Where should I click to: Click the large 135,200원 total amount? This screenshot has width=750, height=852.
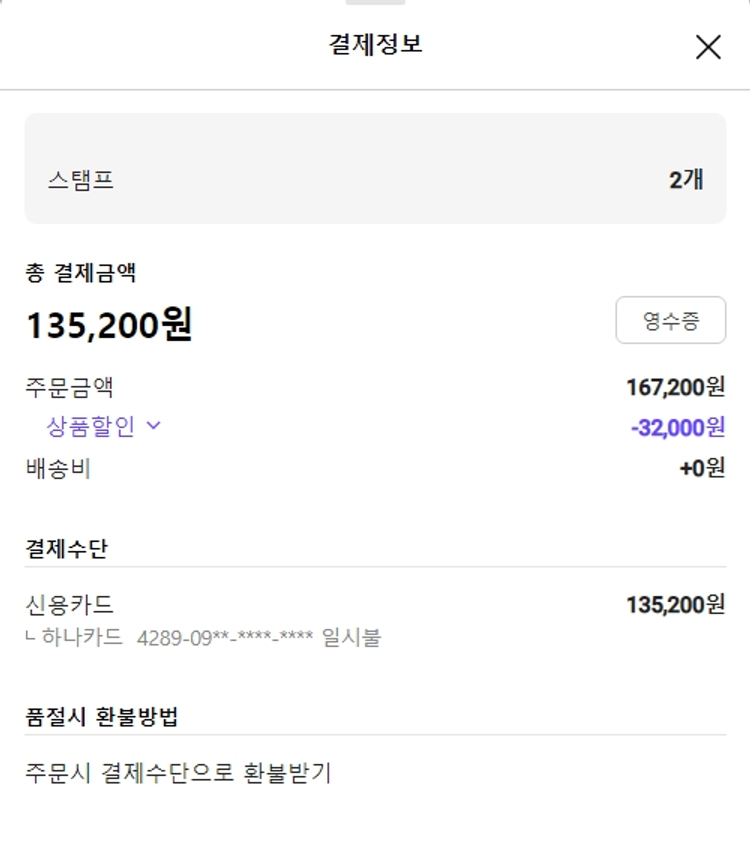click(109, 324)
